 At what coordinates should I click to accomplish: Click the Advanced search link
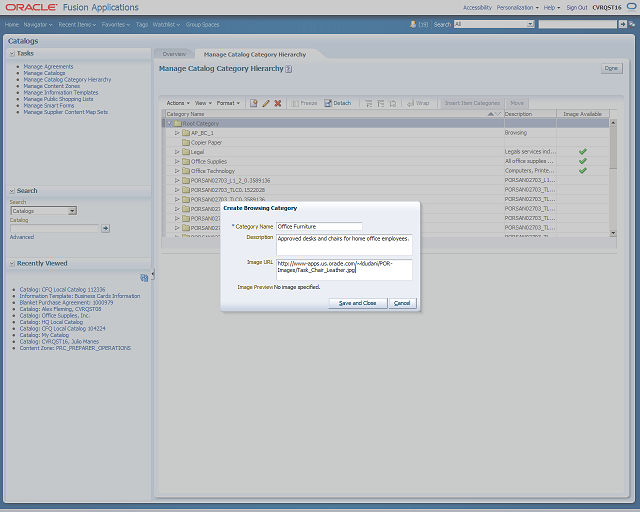(22, 237)
